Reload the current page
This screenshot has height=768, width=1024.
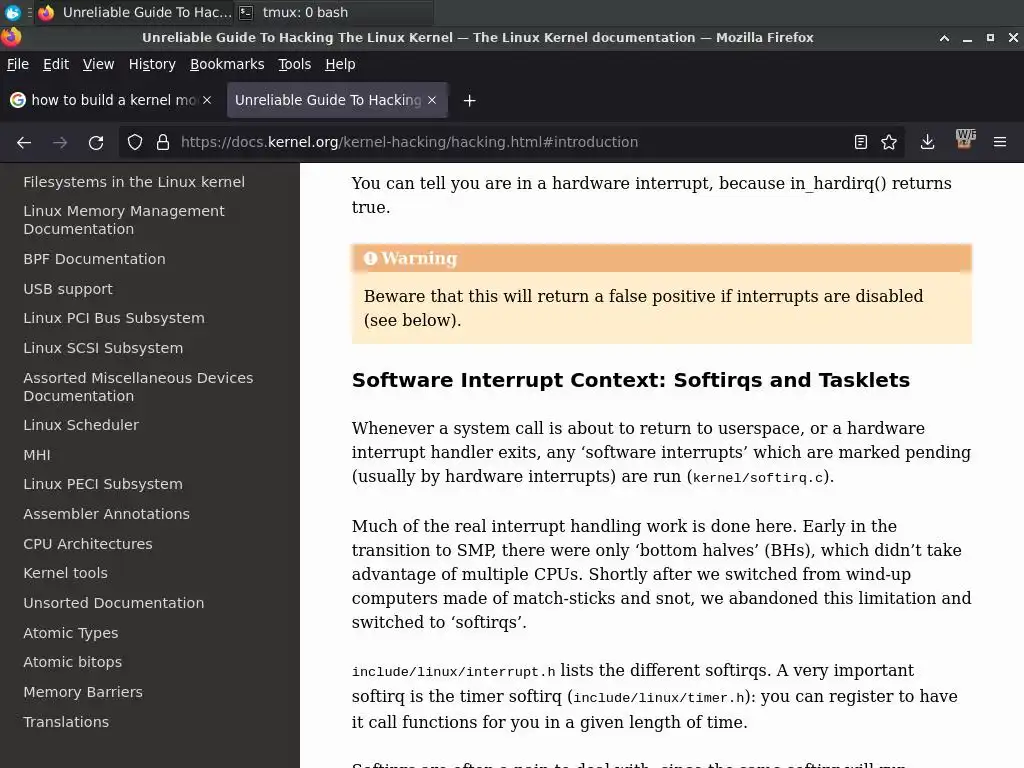coord(96,142)
